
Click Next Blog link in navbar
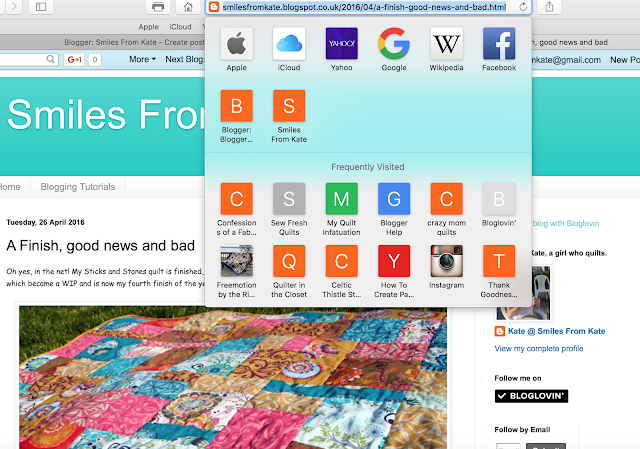[184, 59]
